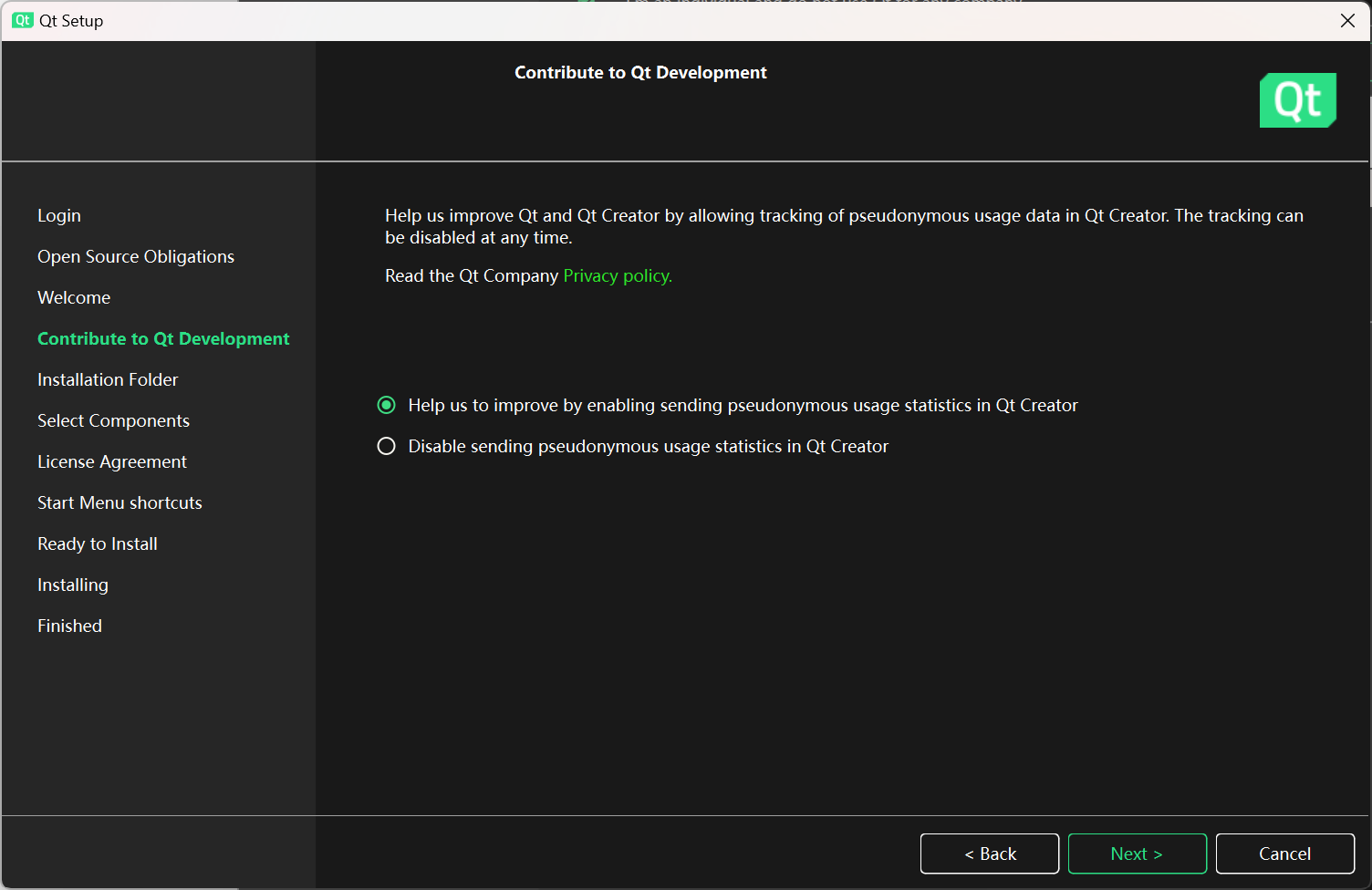This screenshot has width=1372, height=890.
Task: Close the Qt Setup window
Action: [x=1347, y=20]
